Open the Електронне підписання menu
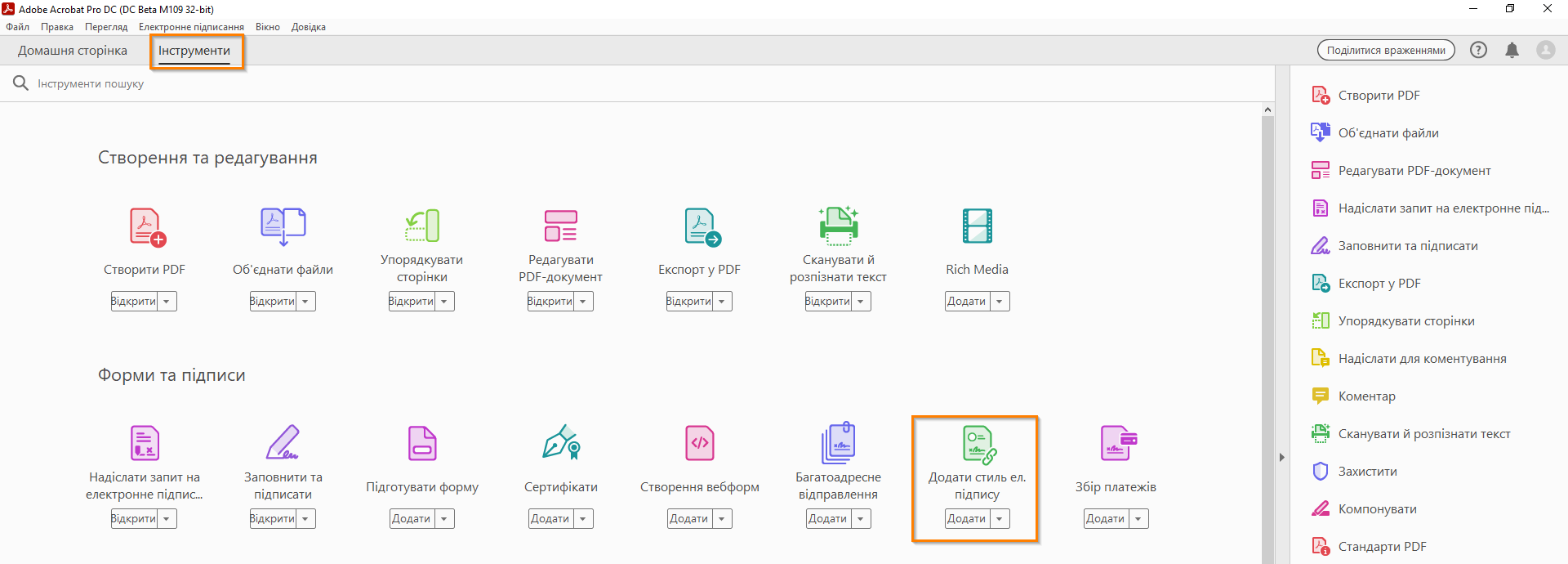This screenshot has height=564, width=1568. pos(191,27)
